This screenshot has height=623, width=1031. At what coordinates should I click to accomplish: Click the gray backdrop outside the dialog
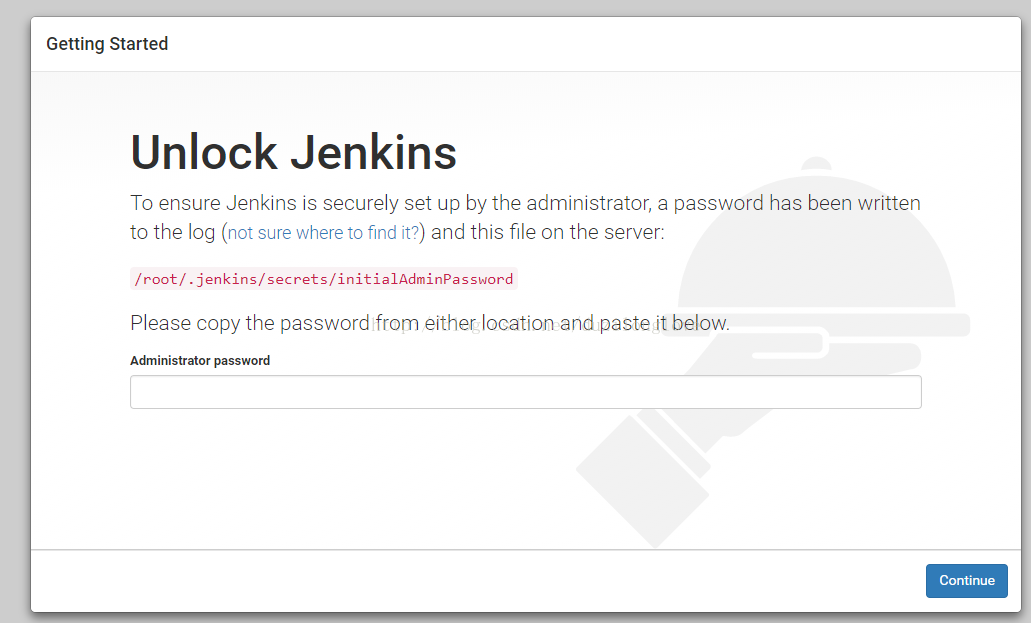point(15,300)
